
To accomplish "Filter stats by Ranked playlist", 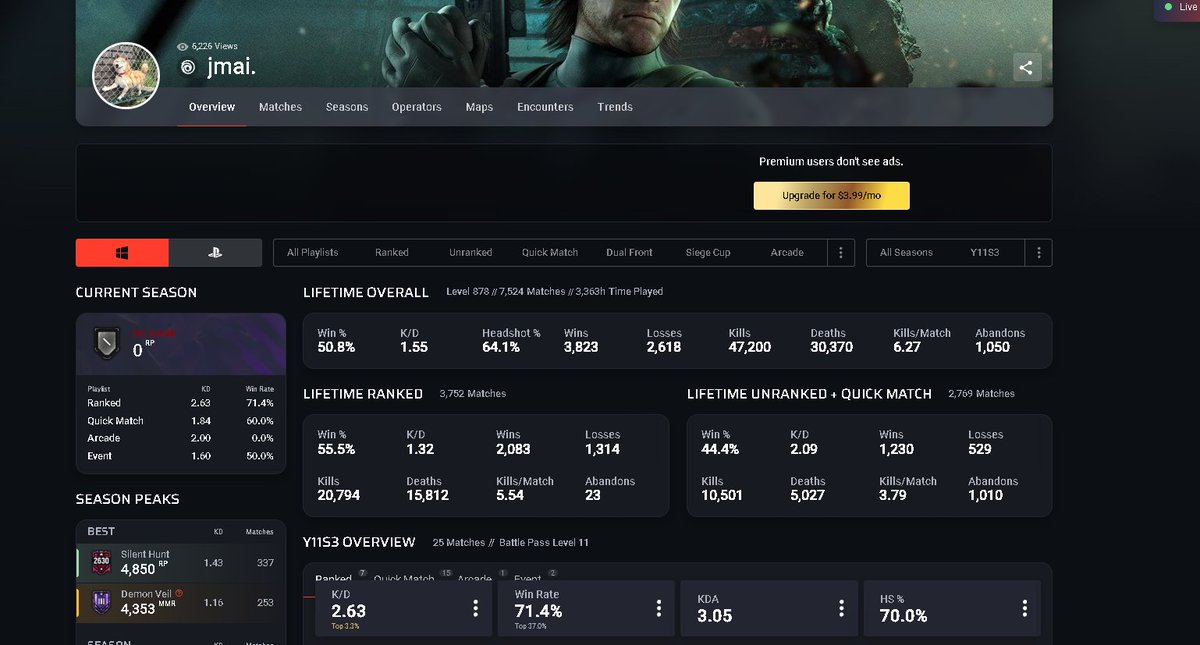I will click(392, 253).
